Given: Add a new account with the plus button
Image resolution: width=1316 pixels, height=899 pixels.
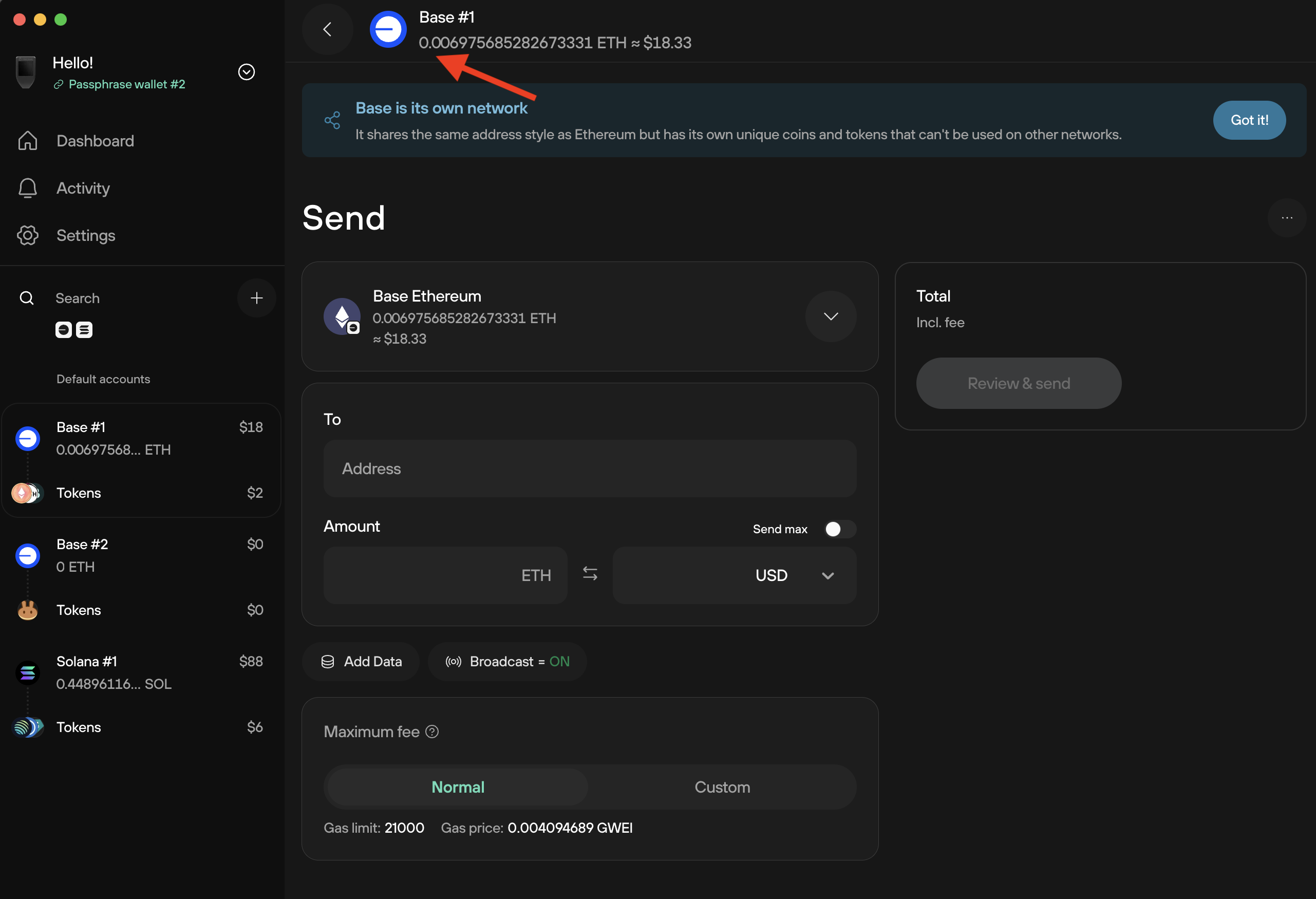Looking at the screenshot, I should point(256,298).
